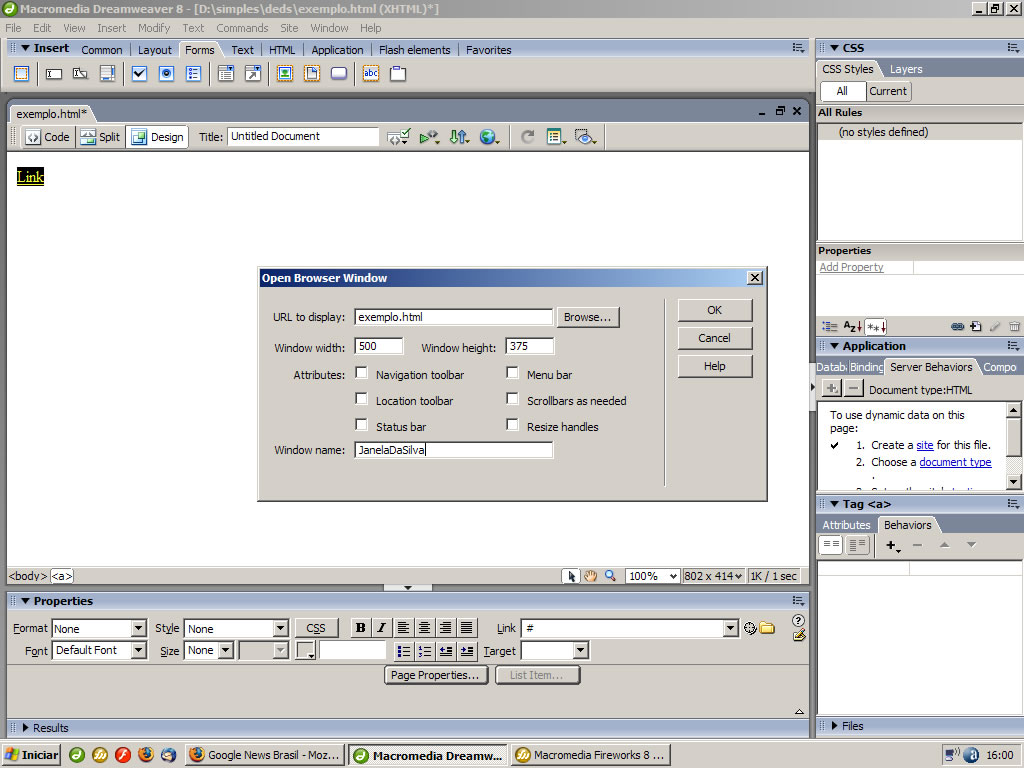Click the Italic button in Properties
Viewport: 1024px width, 768px height.
381,628
